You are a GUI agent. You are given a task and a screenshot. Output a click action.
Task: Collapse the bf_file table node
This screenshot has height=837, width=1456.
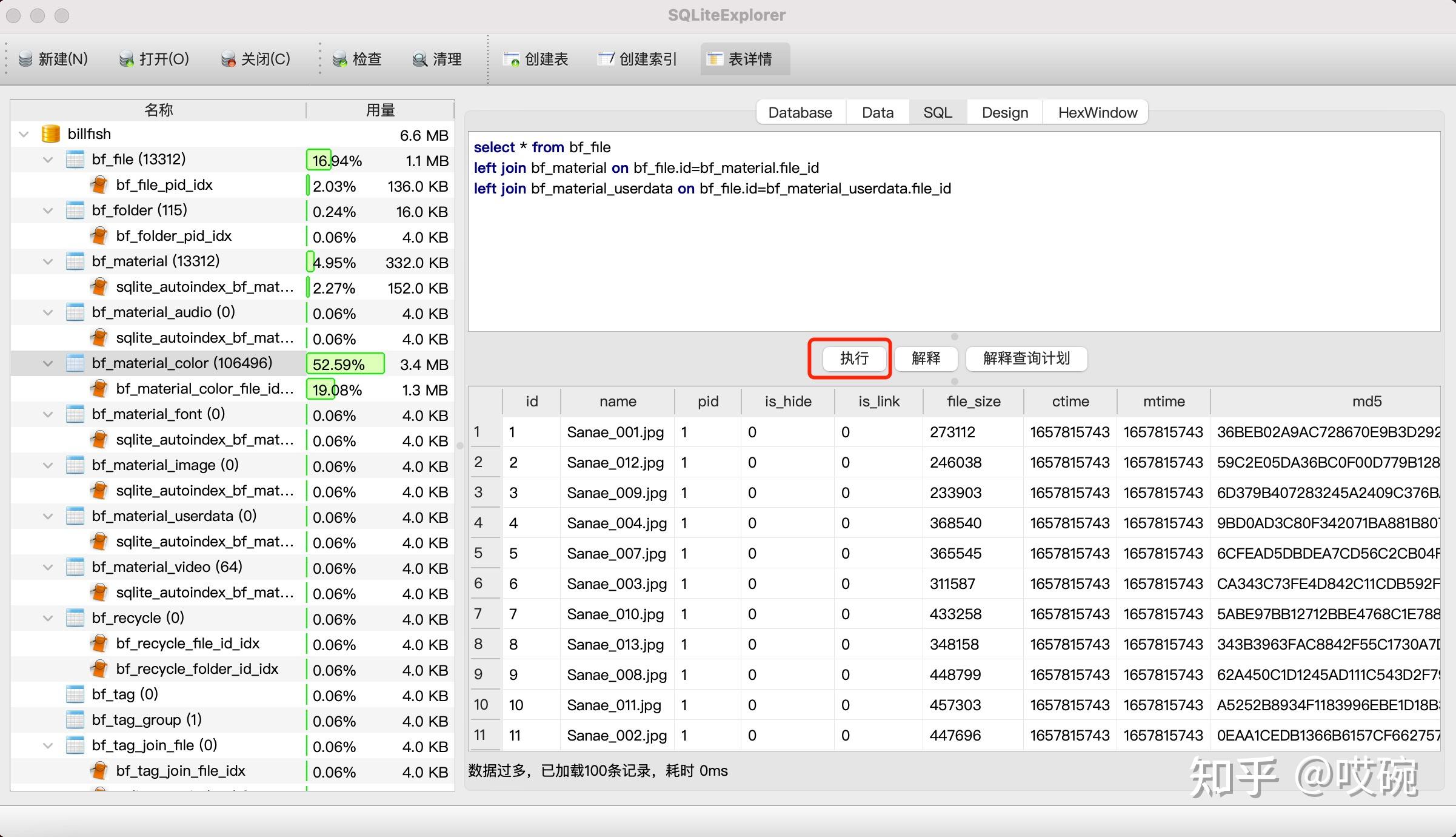coord(47,159)
